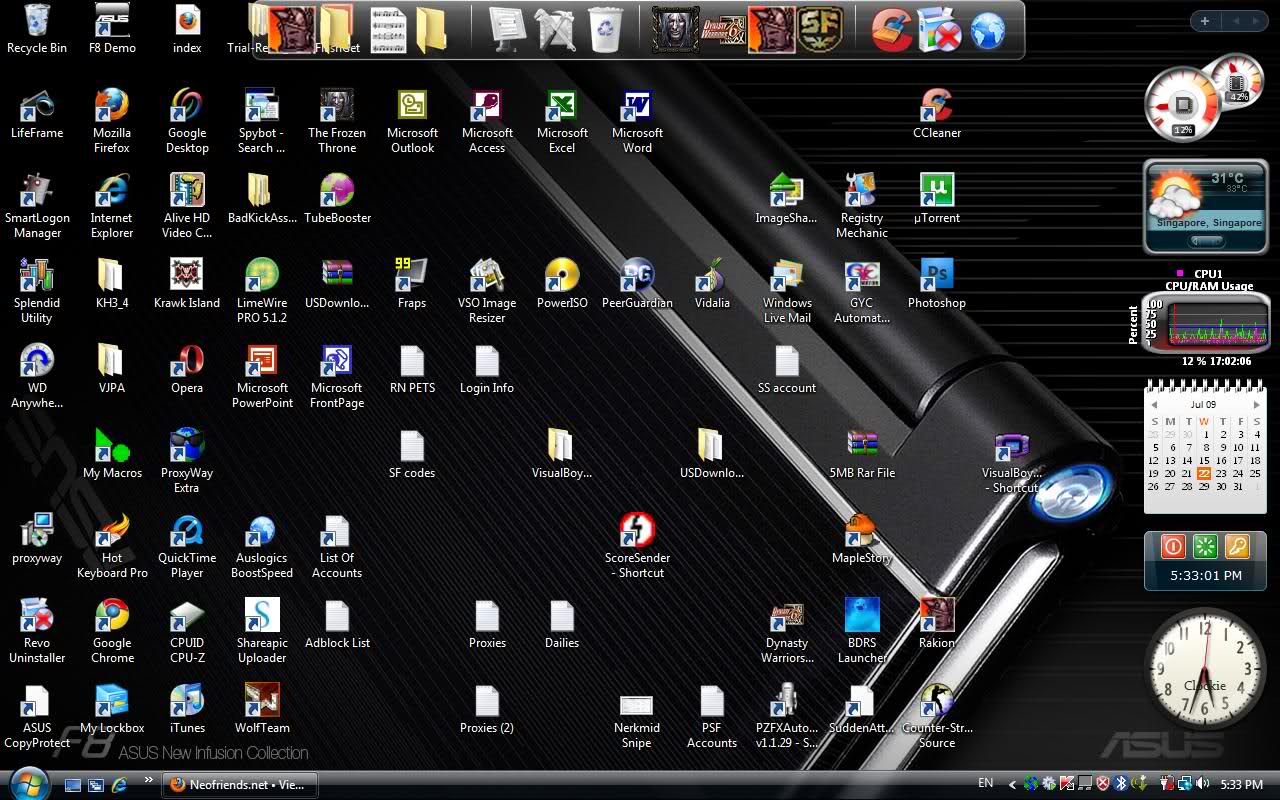Select date 22 in calendar gadget
The width and height of the screenshot is (1280, 800).
tap(1204, 473)
